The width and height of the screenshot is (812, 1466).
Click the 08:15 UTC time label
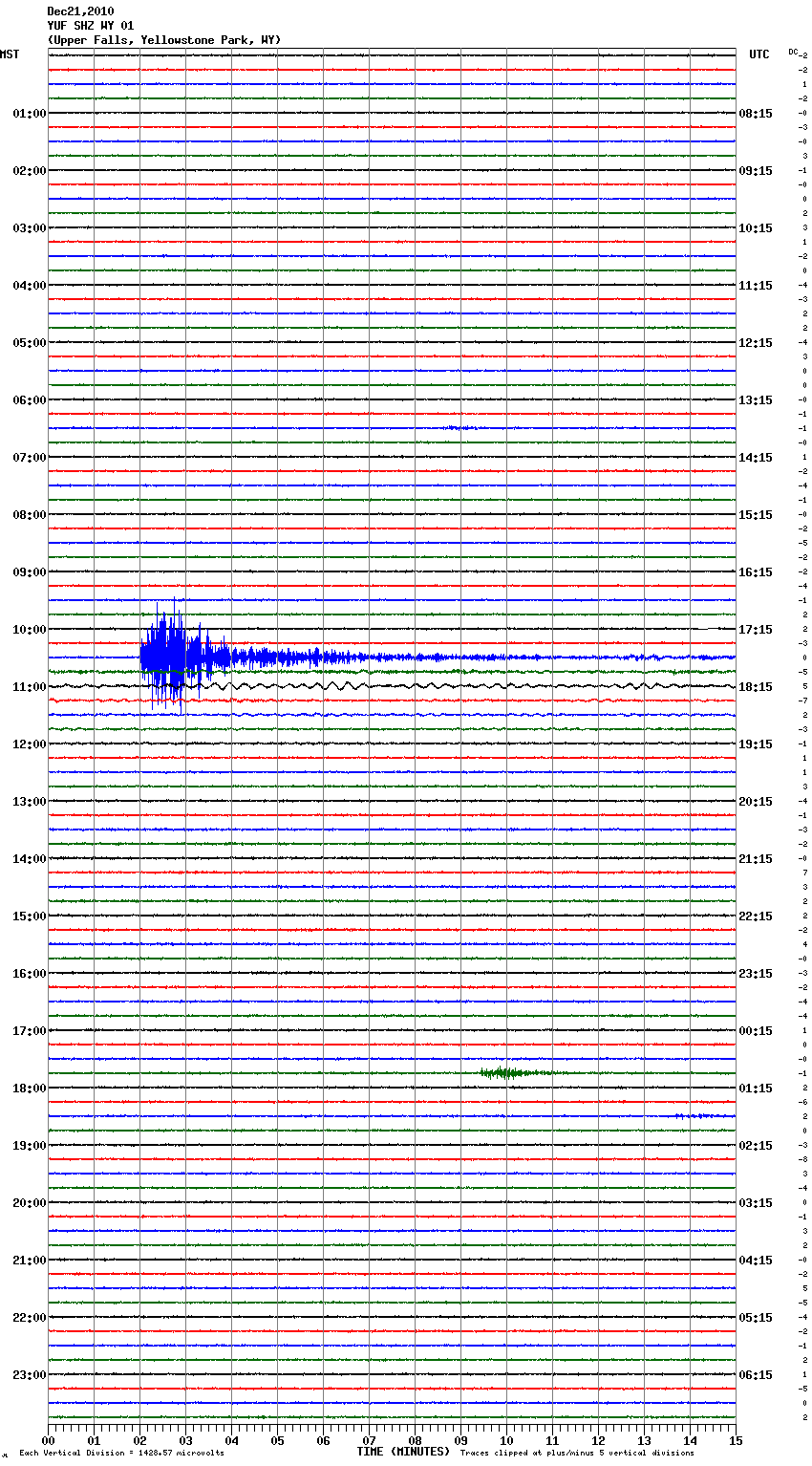[756, 114]
